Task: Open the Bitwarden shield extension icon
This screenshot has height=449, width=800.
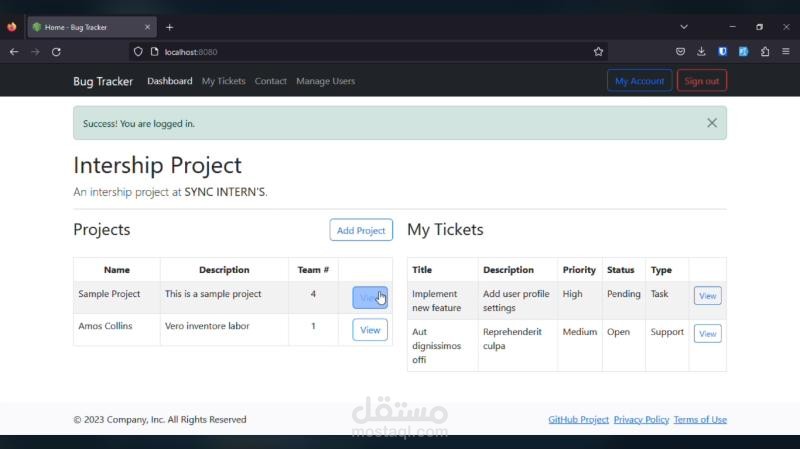Action: (x=722, y=52)
